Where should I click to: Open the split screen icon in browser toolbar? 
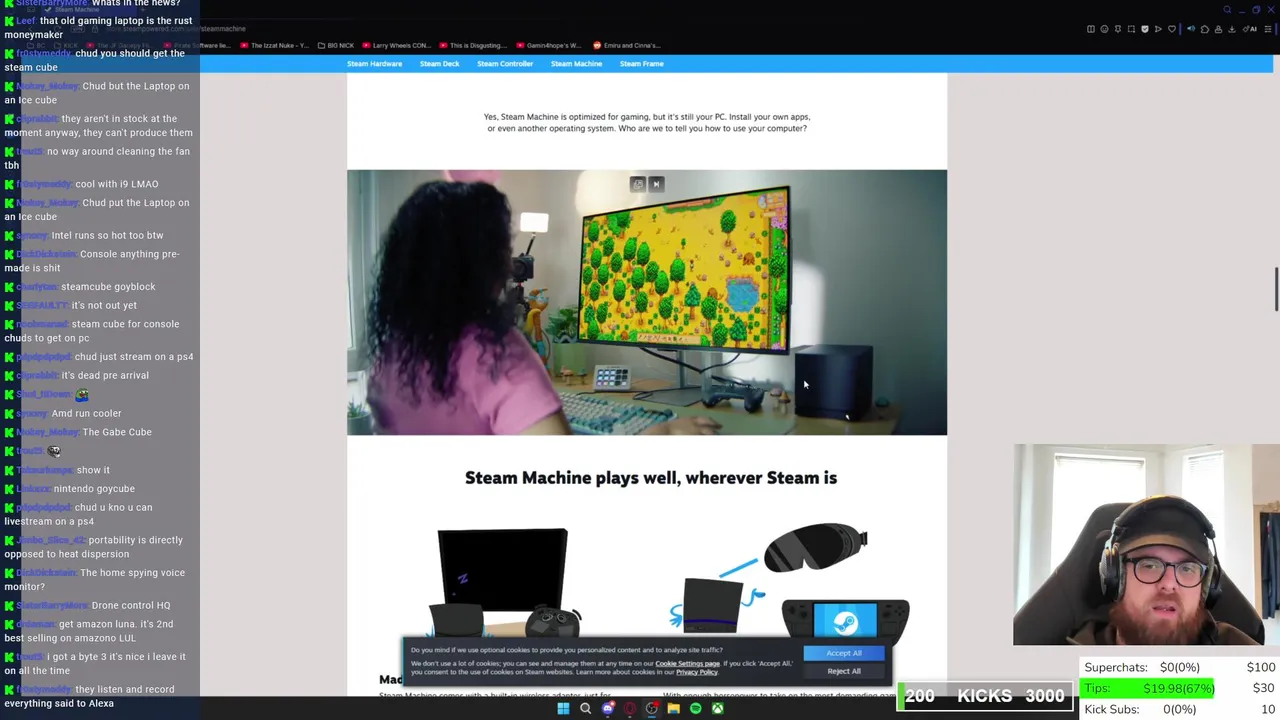[x=1091, y=29]
